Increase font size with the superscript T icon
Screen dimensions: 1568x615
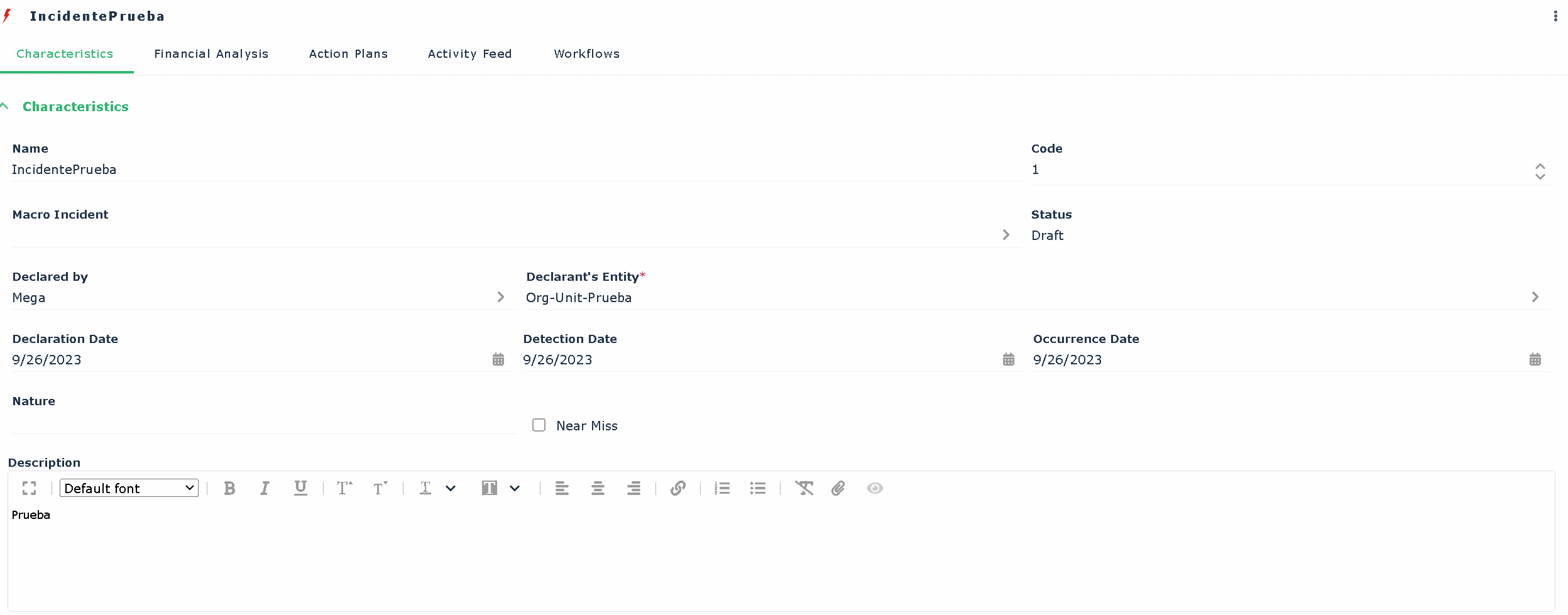pyautogui.click(x=344, y=488)
